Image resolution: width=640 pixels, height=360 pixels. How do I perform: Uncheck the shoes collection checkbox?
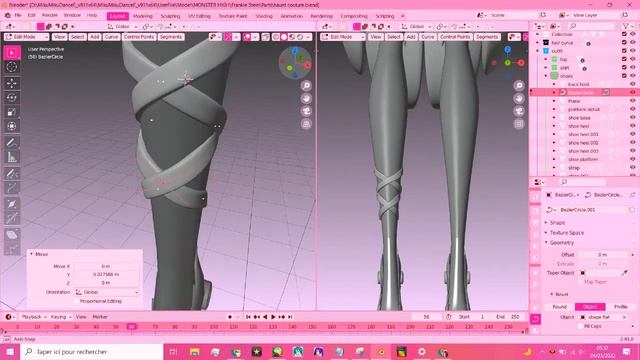pos(624,76)
